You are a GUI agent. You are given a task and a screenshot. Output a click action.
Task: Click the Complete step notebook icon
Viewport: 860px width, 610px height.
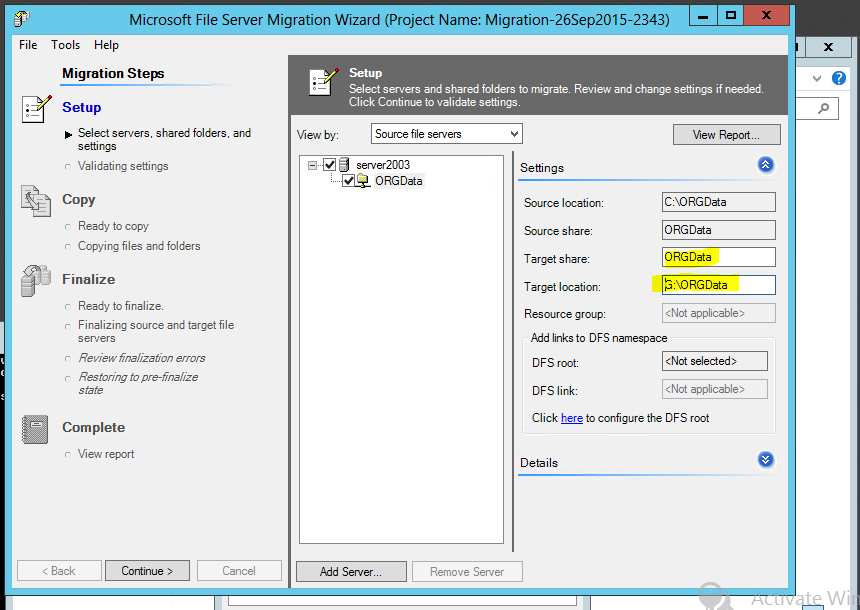pos(35,428)
